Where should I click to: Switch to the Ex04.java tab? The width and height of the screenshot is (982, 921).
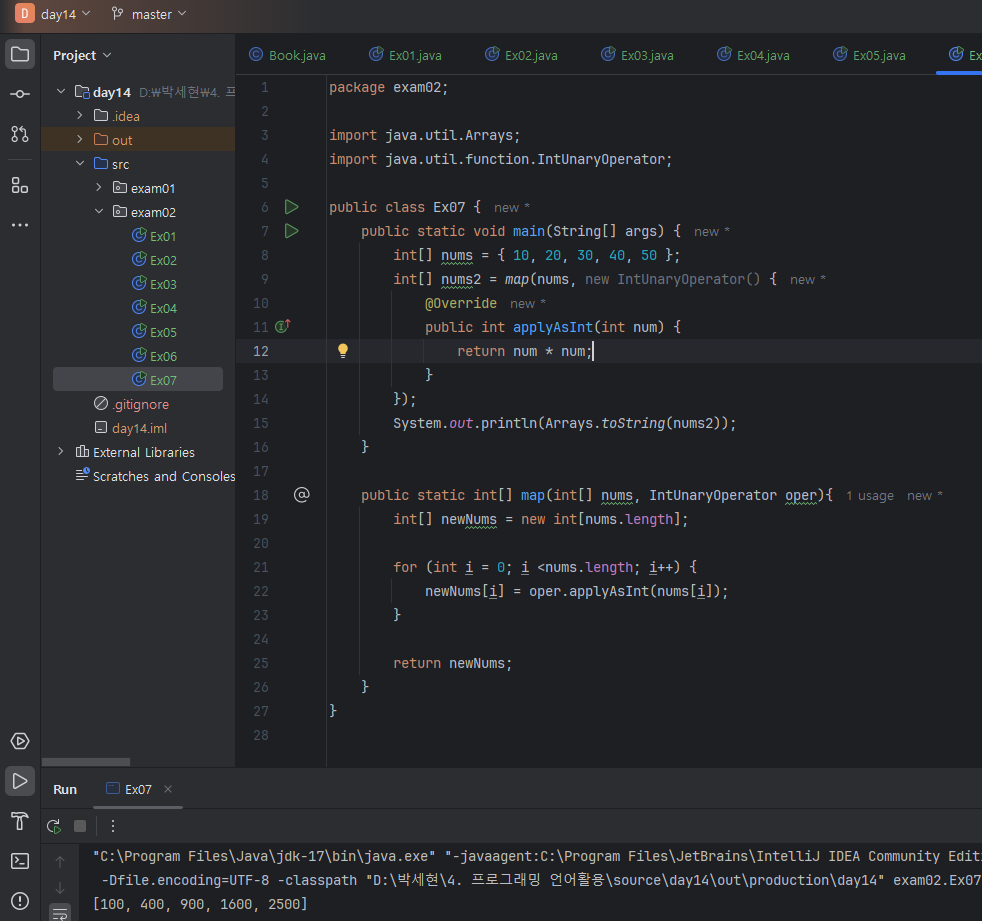(x=753, y=55)
